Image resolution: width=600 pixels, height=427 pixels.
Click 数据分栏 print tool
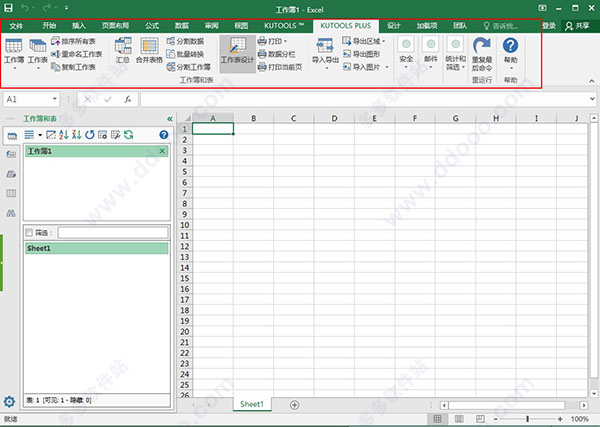coord(277,54)
